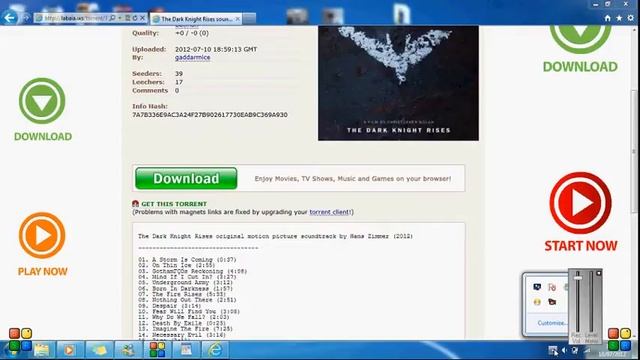
Task: Refresh the page from address bar
Action: tap(135, 18)
